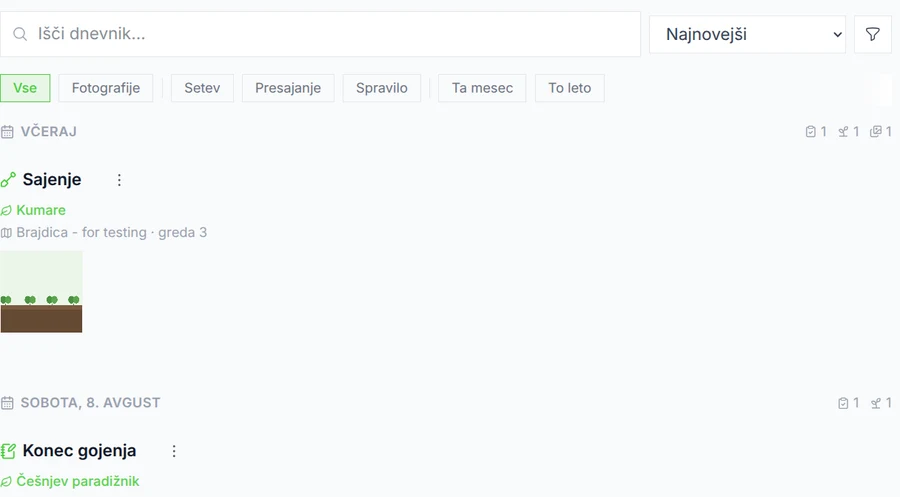Image resolution: width=900 pixels, height=497 pixels.
Task: Click the leaf icon next to Kumare
Action: click(6, 211)
